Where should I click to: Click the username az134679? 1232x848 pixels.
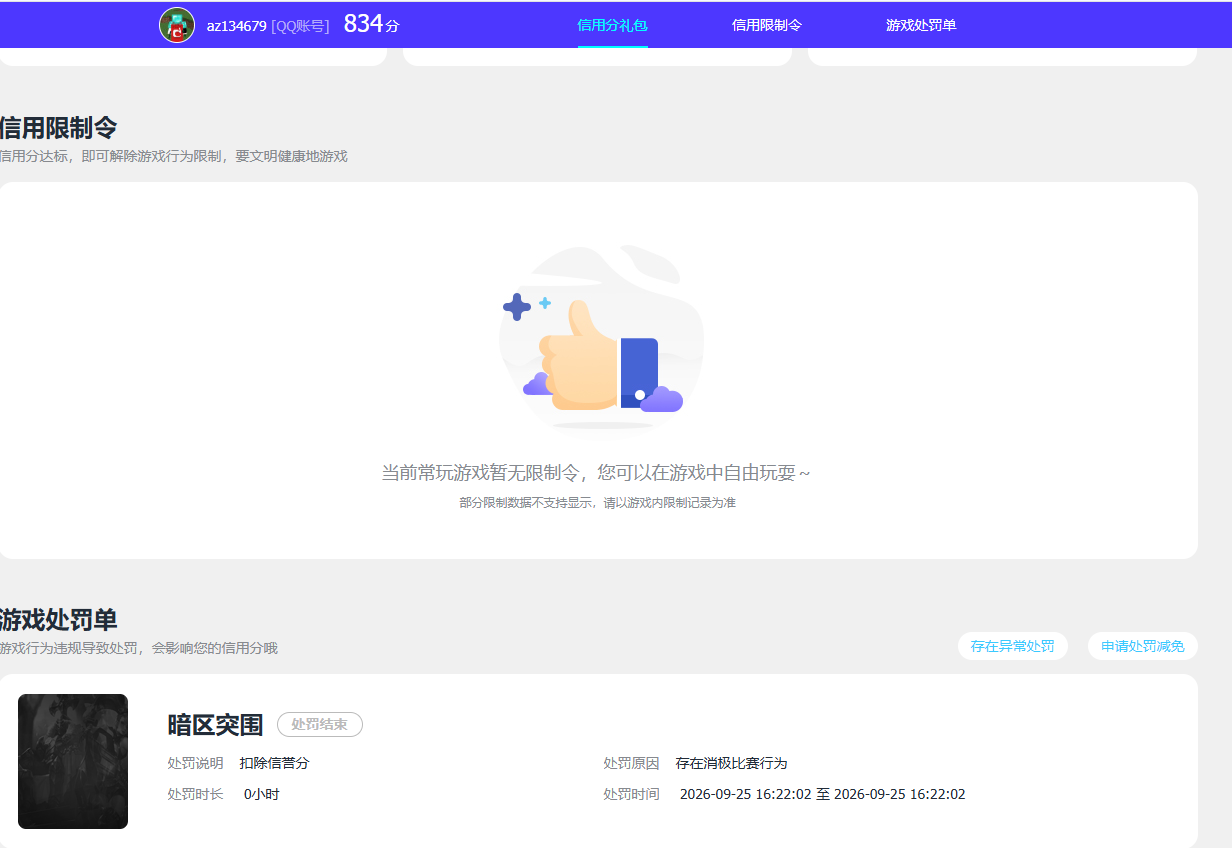pos(236,26)
